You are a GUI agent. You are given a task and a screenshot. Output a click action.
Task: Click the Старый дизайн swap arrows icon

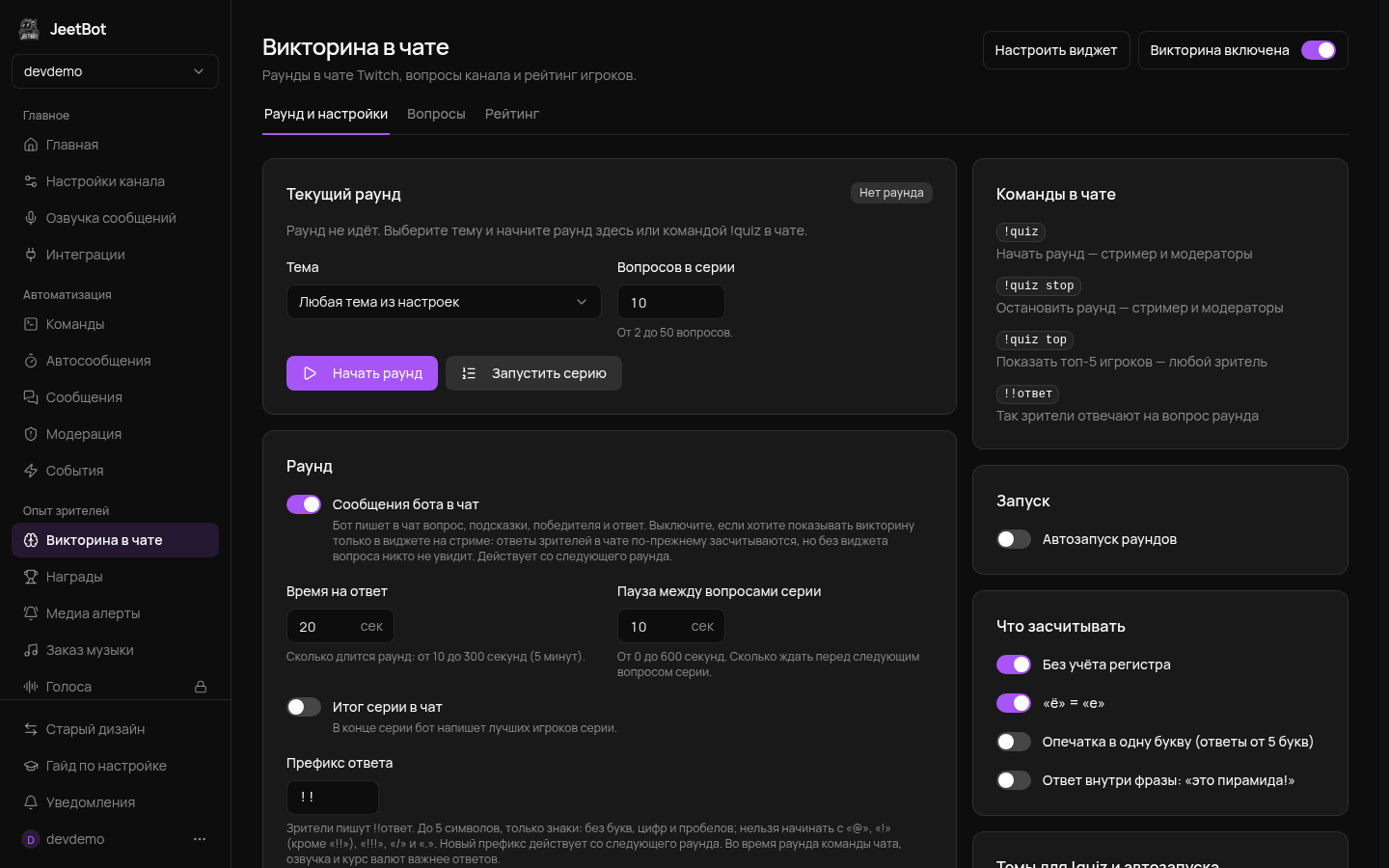[x=31, y=729]
